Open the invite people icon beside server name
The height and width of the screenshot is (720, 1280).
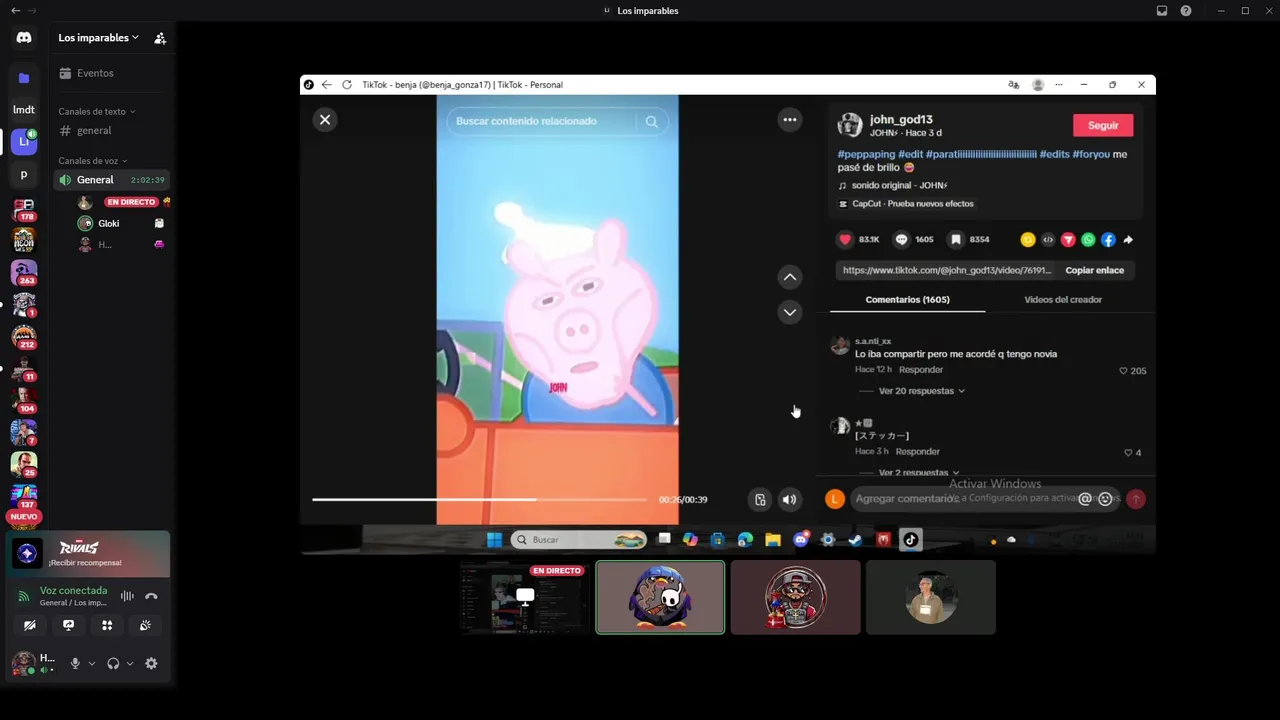[160, 38]
